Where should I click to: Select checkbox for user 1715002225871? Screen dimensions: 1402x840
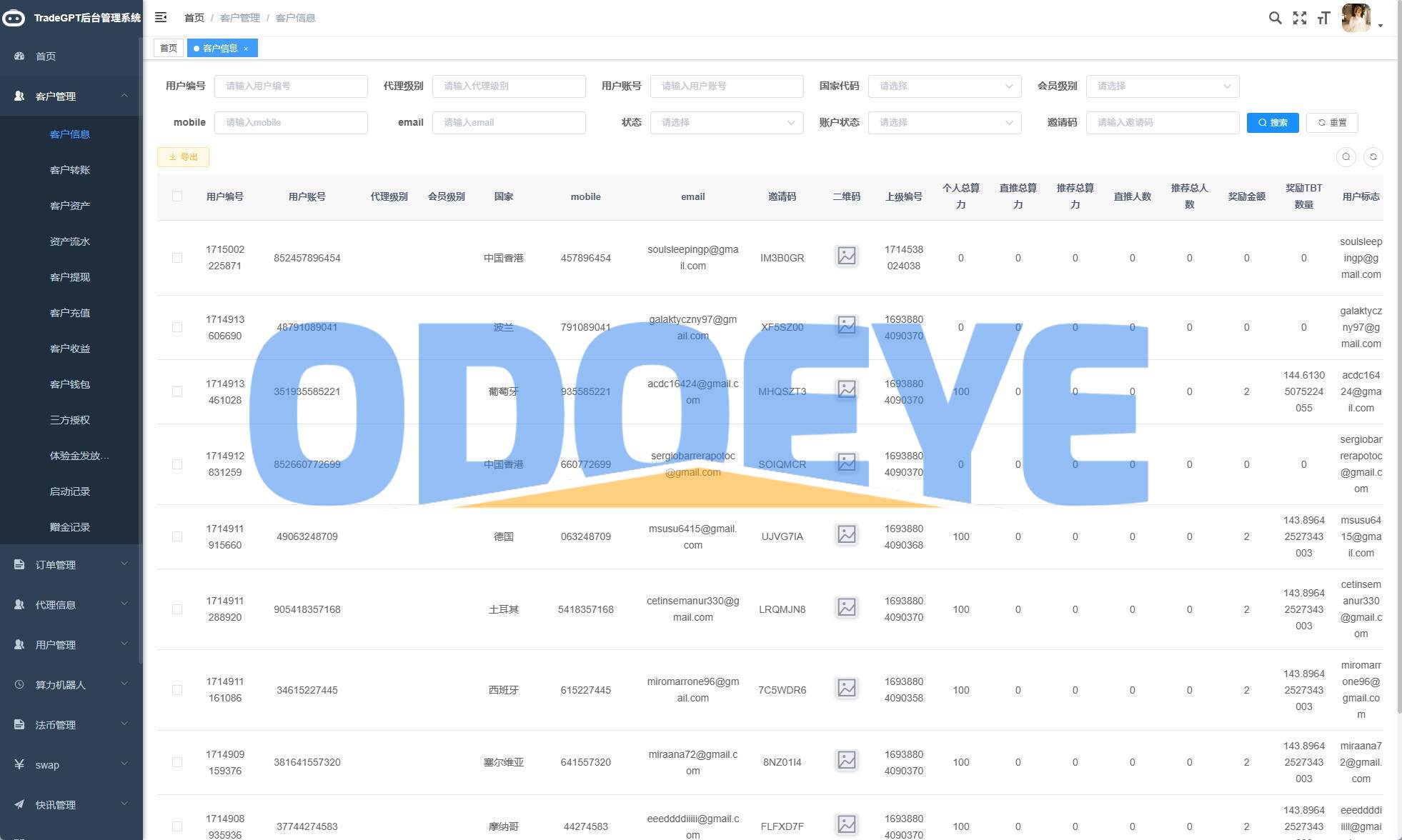(177, 258)
